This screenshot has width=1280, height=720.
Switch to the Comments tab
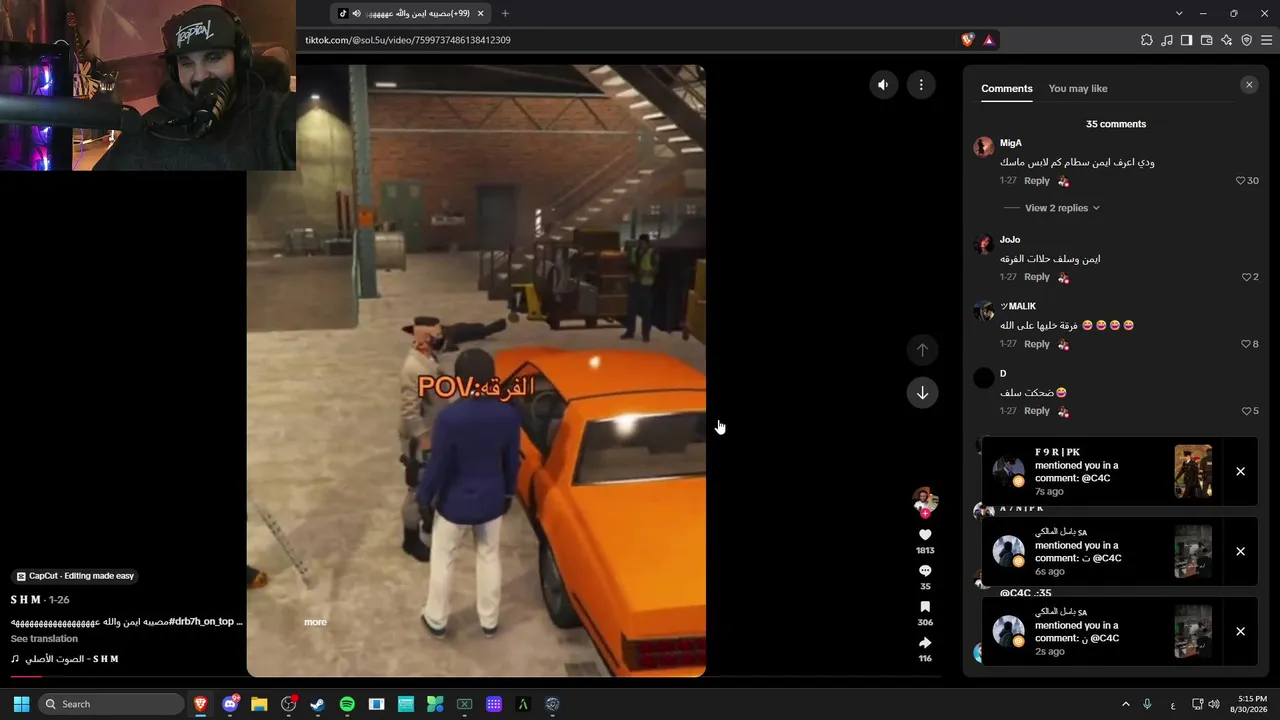[1007, 89]
